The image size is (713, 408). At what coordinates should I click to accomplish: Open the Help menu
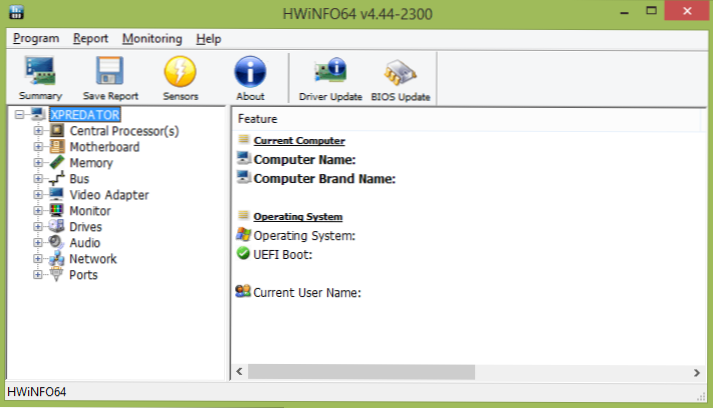(208, 39)
